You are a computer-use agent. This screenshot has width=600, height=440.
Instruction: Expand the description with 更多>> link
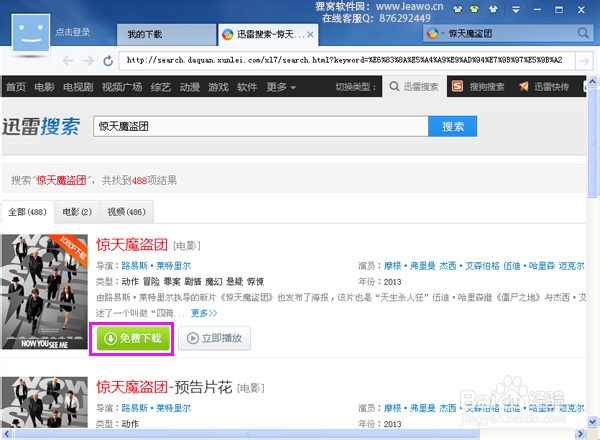tap(204, 313)
